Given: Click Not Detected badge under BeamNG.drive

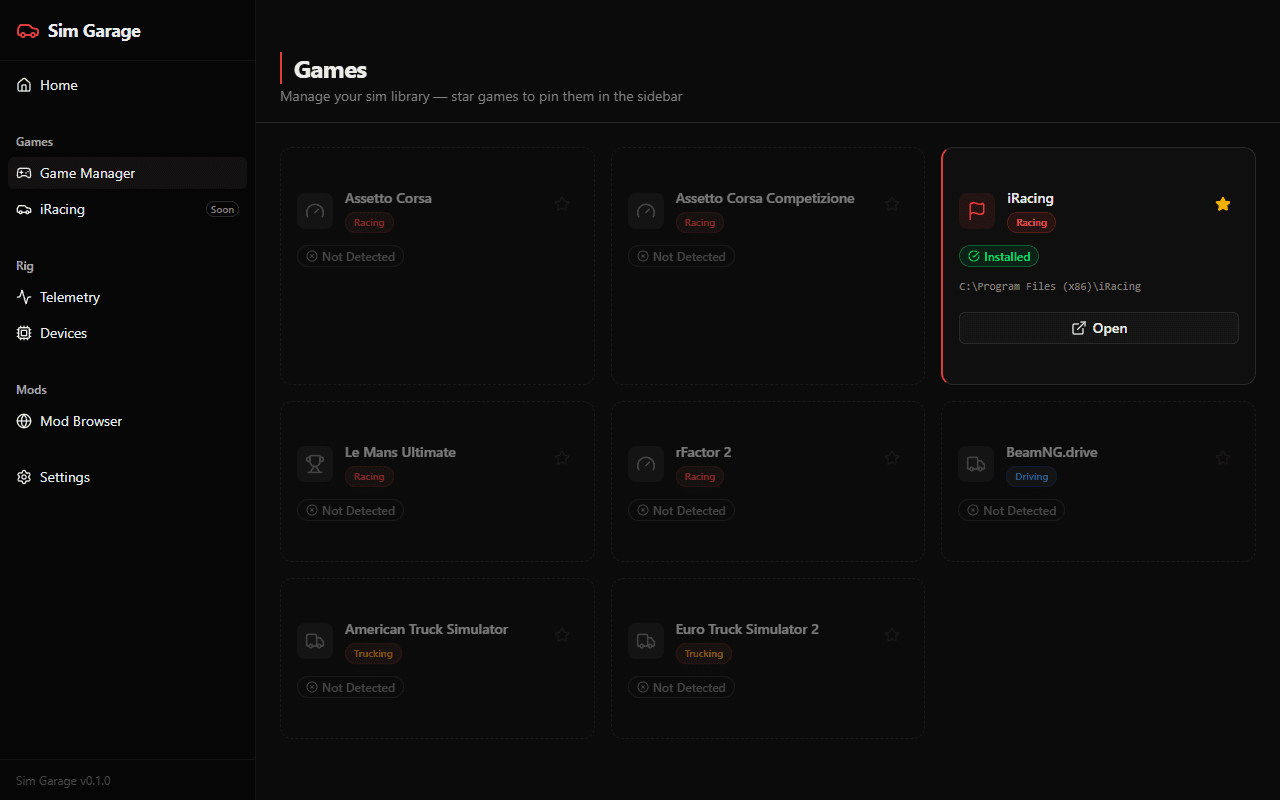Looking at the screenshot, I should pos(1011,511).
